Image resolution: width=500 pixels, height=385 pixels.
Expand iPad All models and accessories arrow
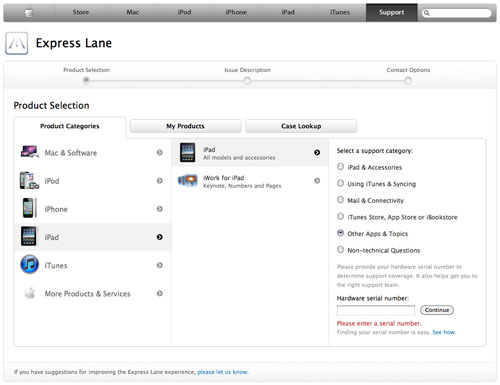click(317, 152)
